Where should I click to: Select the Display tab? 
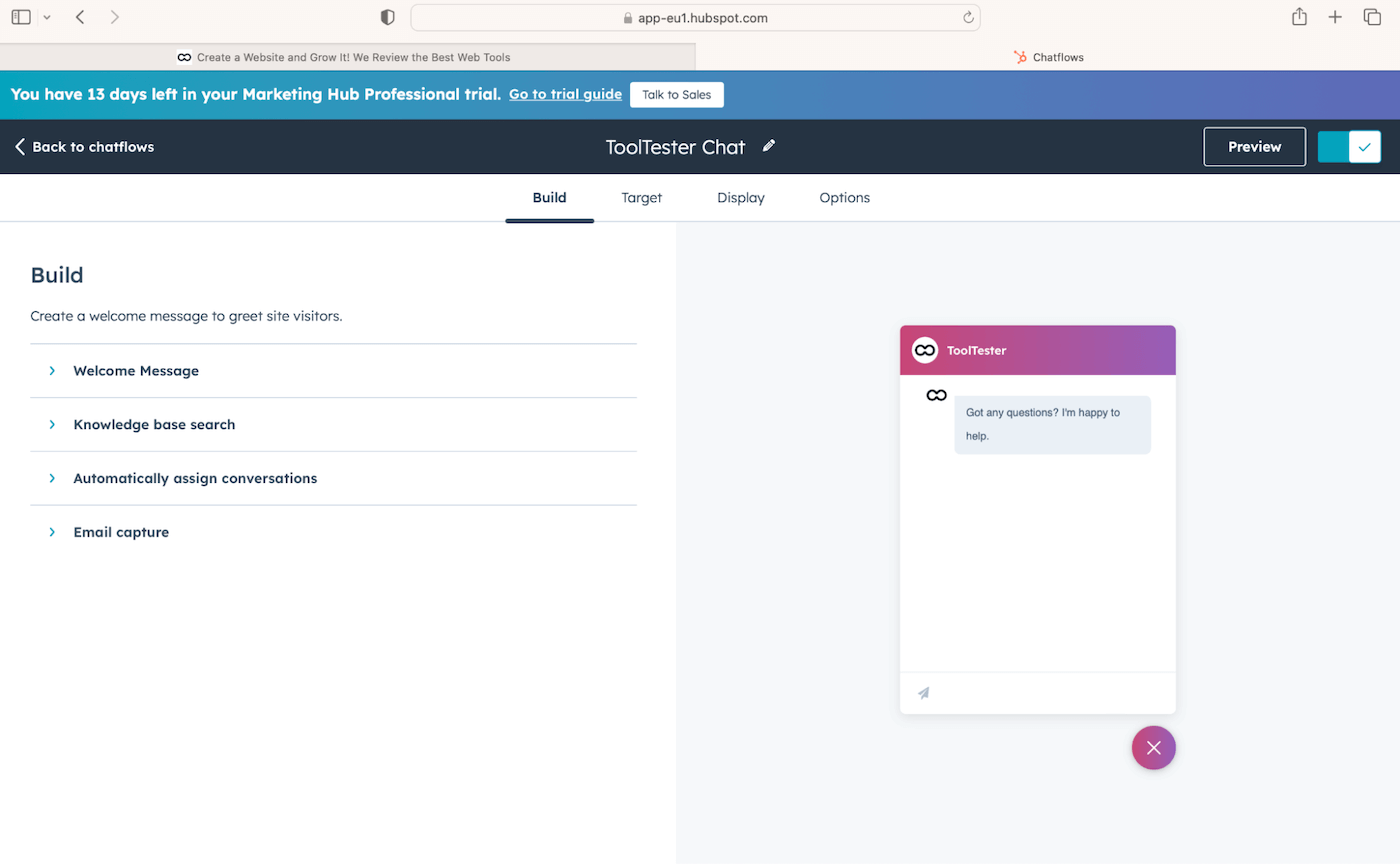point(741,198)
